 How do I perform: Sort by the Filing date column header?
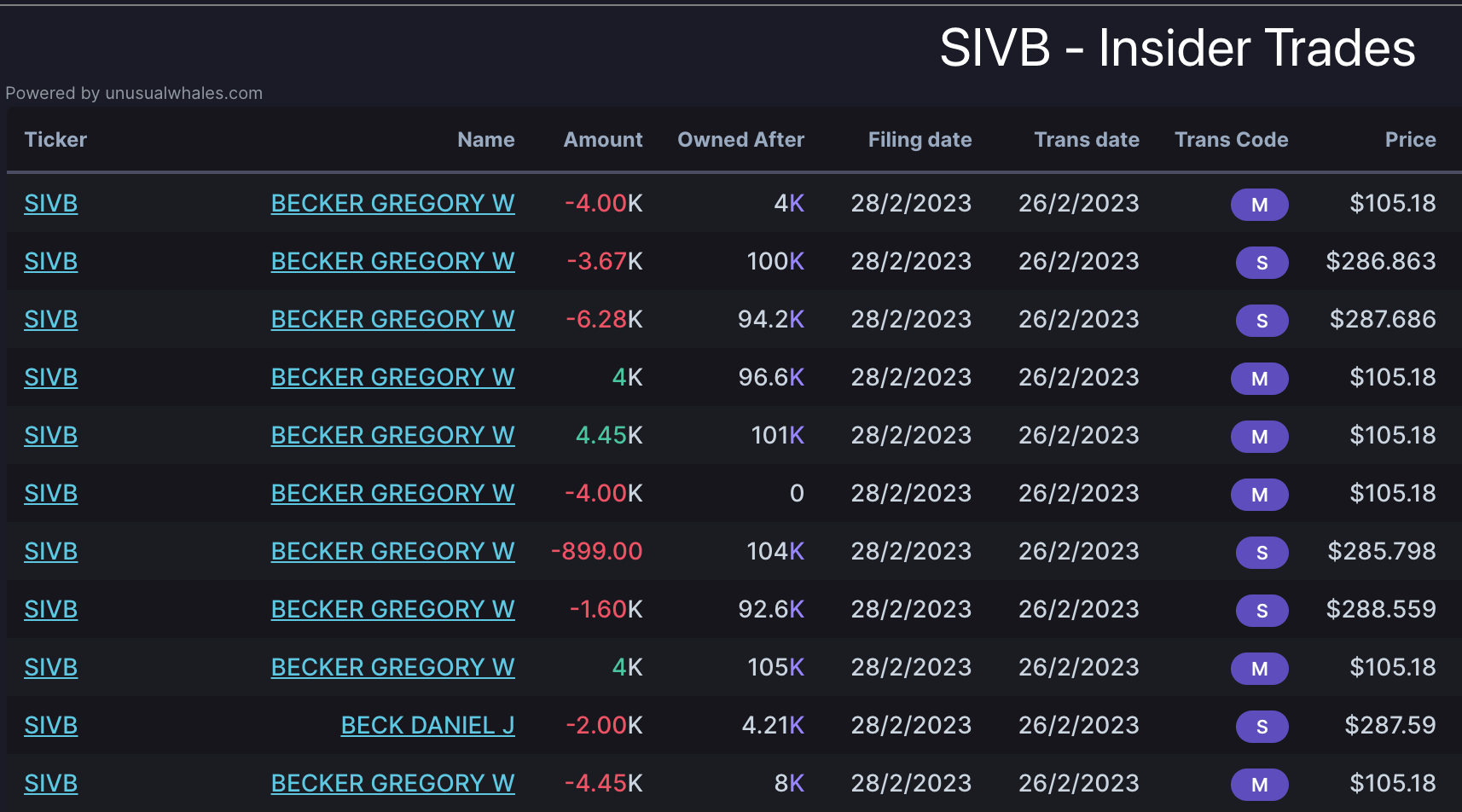920,140
